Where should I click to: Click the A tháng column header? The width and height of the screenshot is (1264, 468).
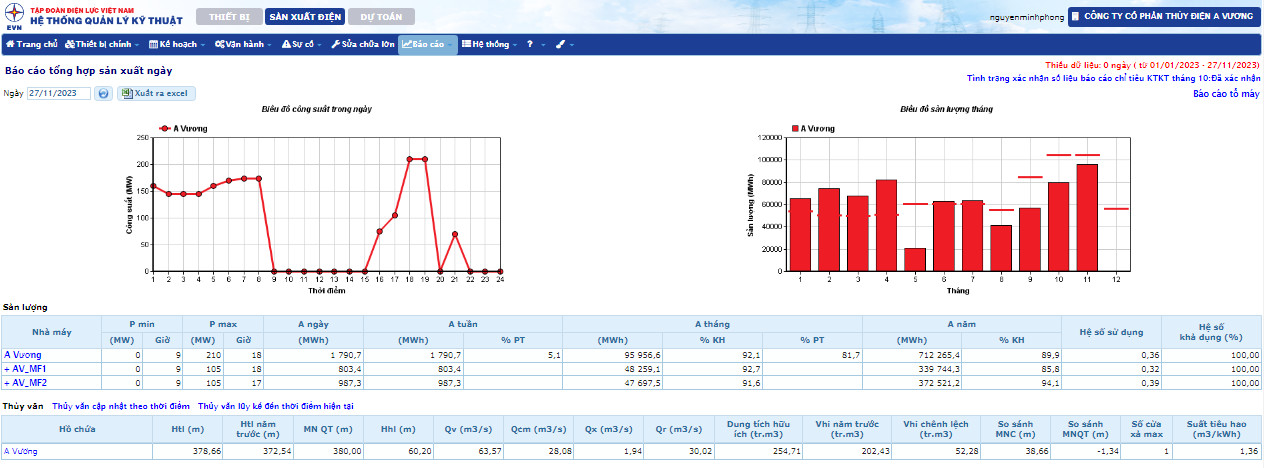(x=712, y=324)
